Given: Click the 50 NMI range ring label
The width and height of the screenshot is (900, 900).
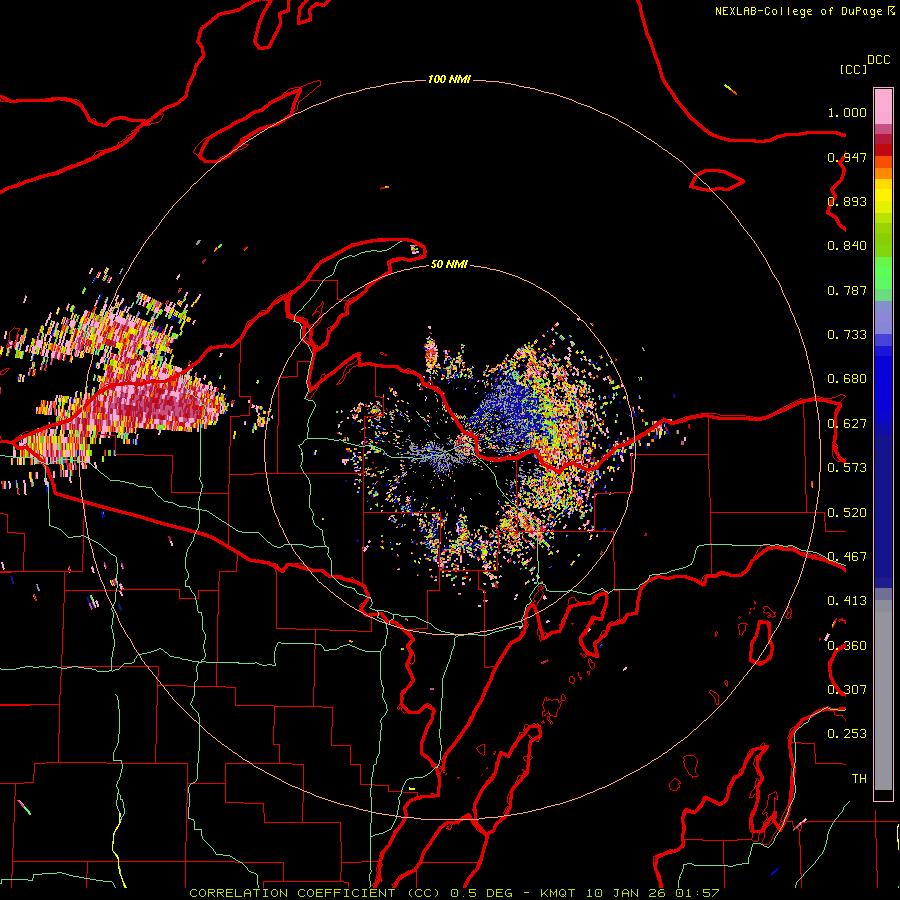Looking at the screenshot, I should point(449,265).
